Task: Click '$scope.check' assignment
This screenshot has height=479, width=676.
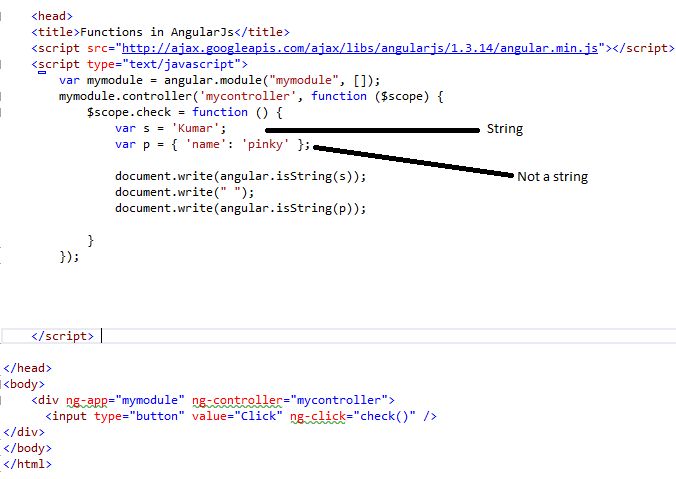Action: 129,112
